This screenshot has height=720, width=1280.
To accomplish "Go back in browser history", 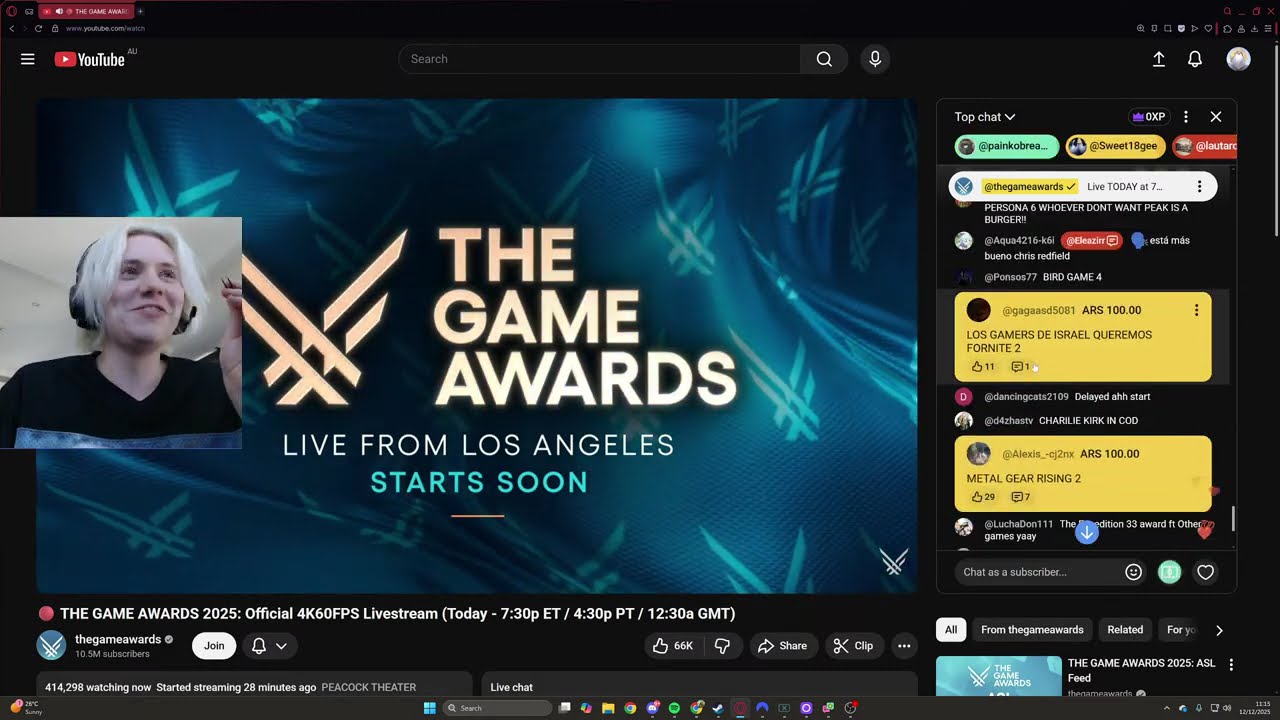I will [x=11, y=28].
